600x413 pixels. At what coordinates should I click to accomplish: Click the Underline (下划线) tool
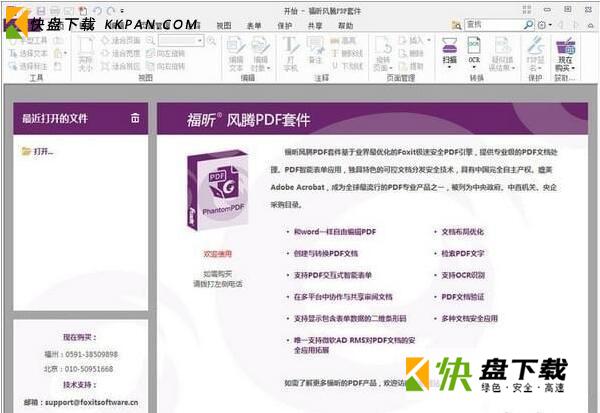347,66
